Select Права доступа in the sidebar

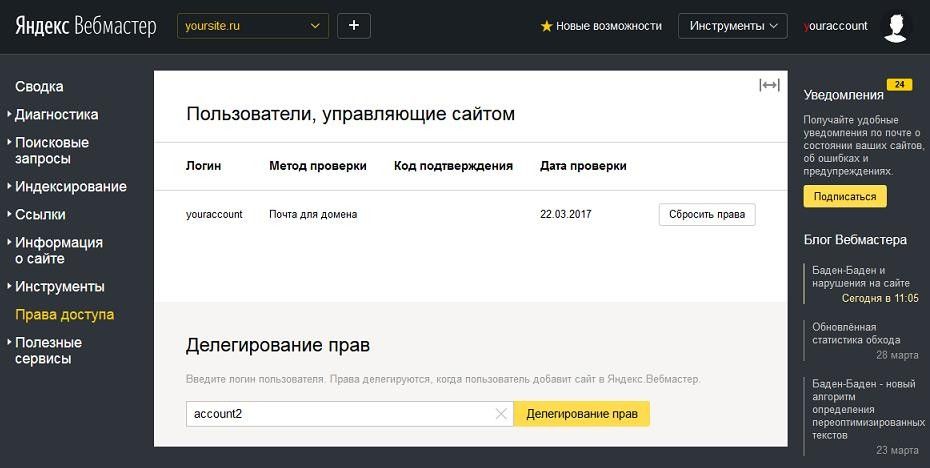(65, 314)
